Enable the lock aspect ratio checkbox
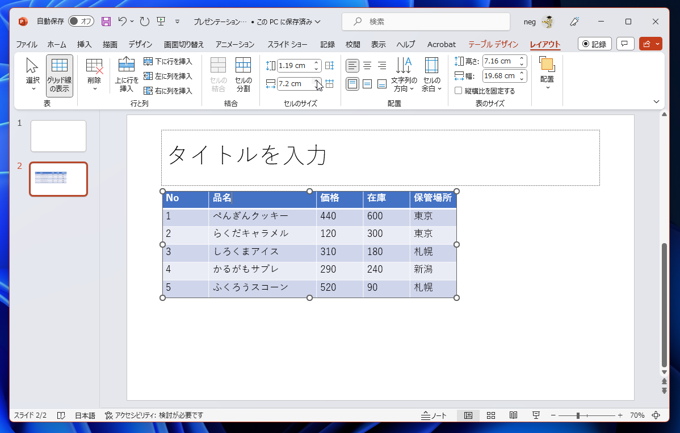 [458, 91]
